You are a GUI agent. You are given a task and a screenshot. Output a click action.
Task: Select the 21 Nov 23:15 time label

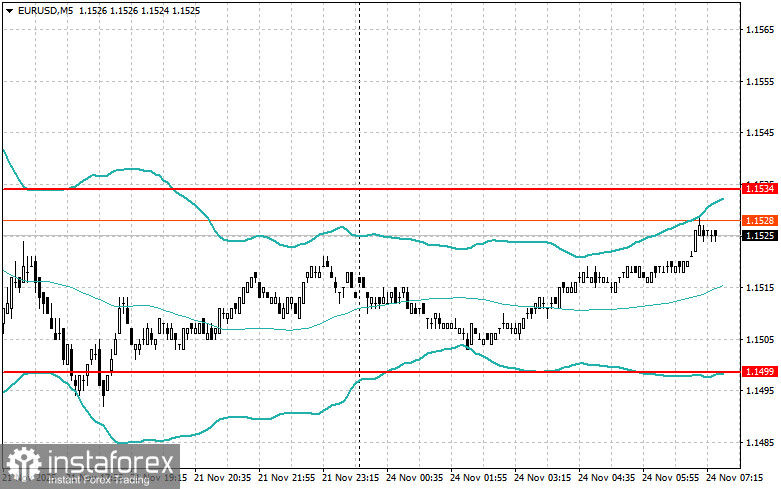(350, 478)
